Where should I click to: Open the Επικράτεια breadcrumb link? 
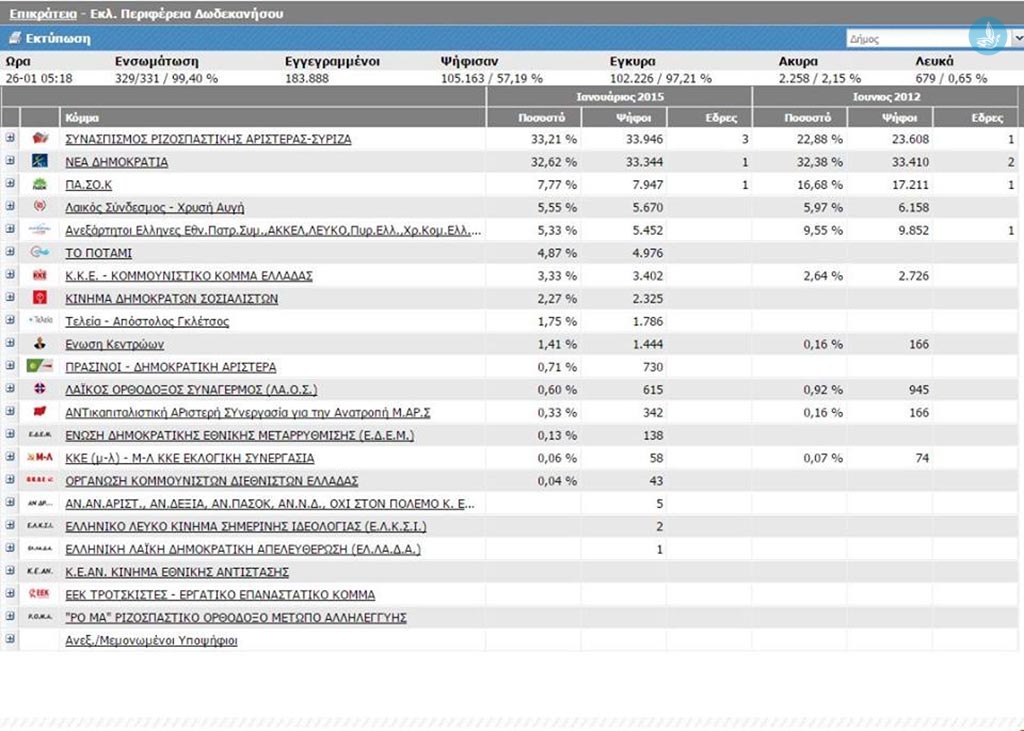pyautogui.click(x=41, y=14)
